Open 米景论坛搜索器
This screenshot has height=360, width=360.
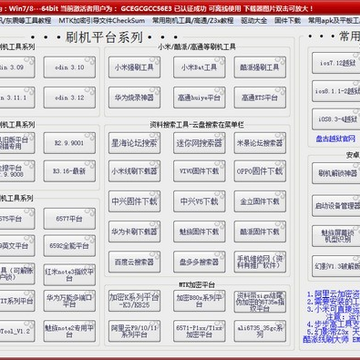tap(260, 143)
